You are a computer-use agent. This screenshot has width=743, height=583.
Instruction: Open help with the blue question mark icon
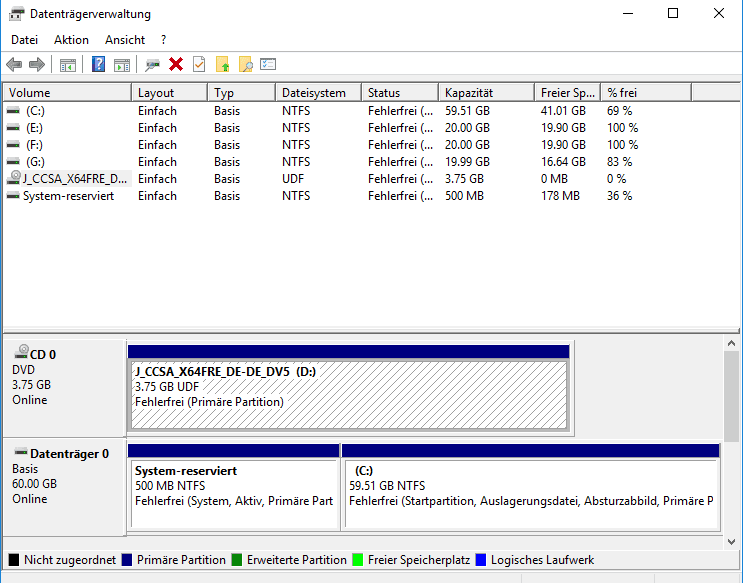coord(98,64)
